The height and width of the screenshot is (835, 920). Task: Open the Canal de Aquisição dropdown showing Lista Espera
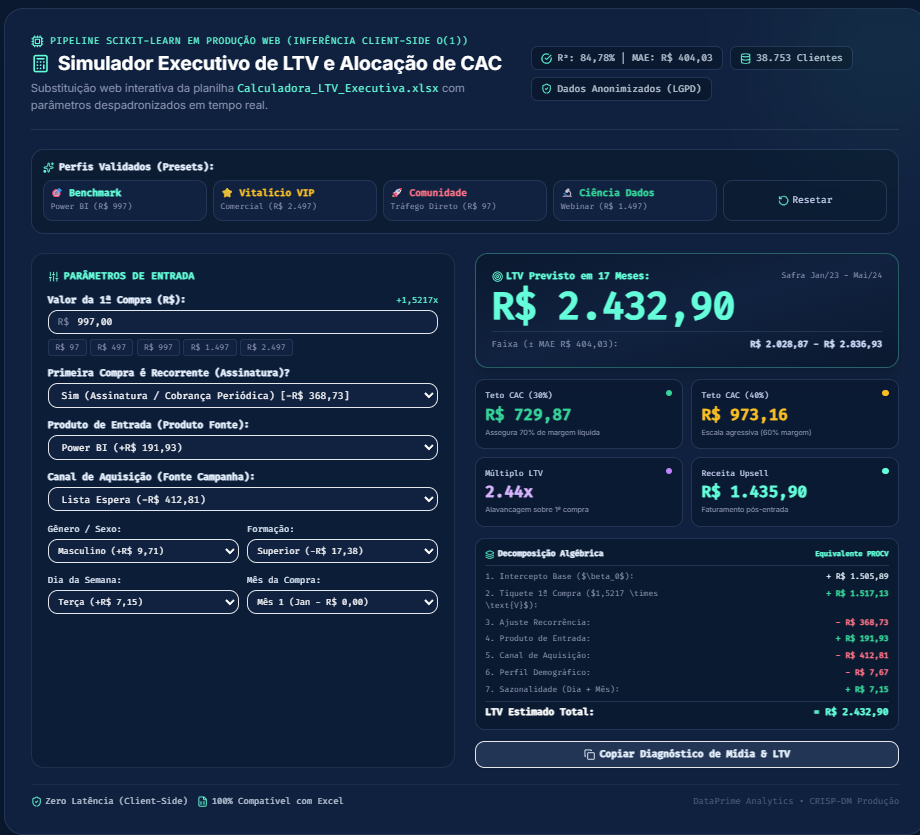coord(243,499)
